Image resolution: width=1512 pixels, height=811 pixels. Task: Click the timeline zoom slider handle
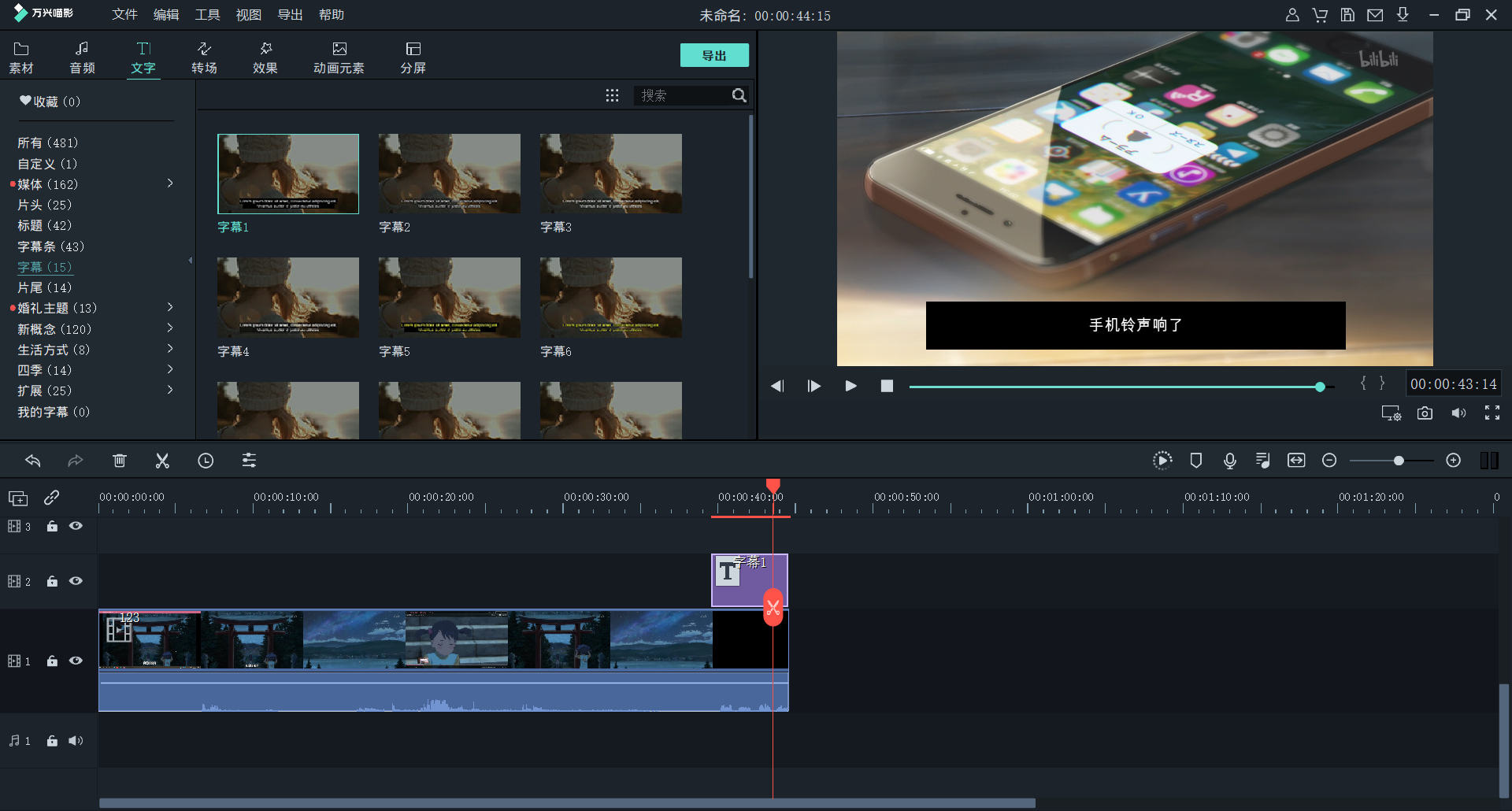click(x=1399, y=461)
